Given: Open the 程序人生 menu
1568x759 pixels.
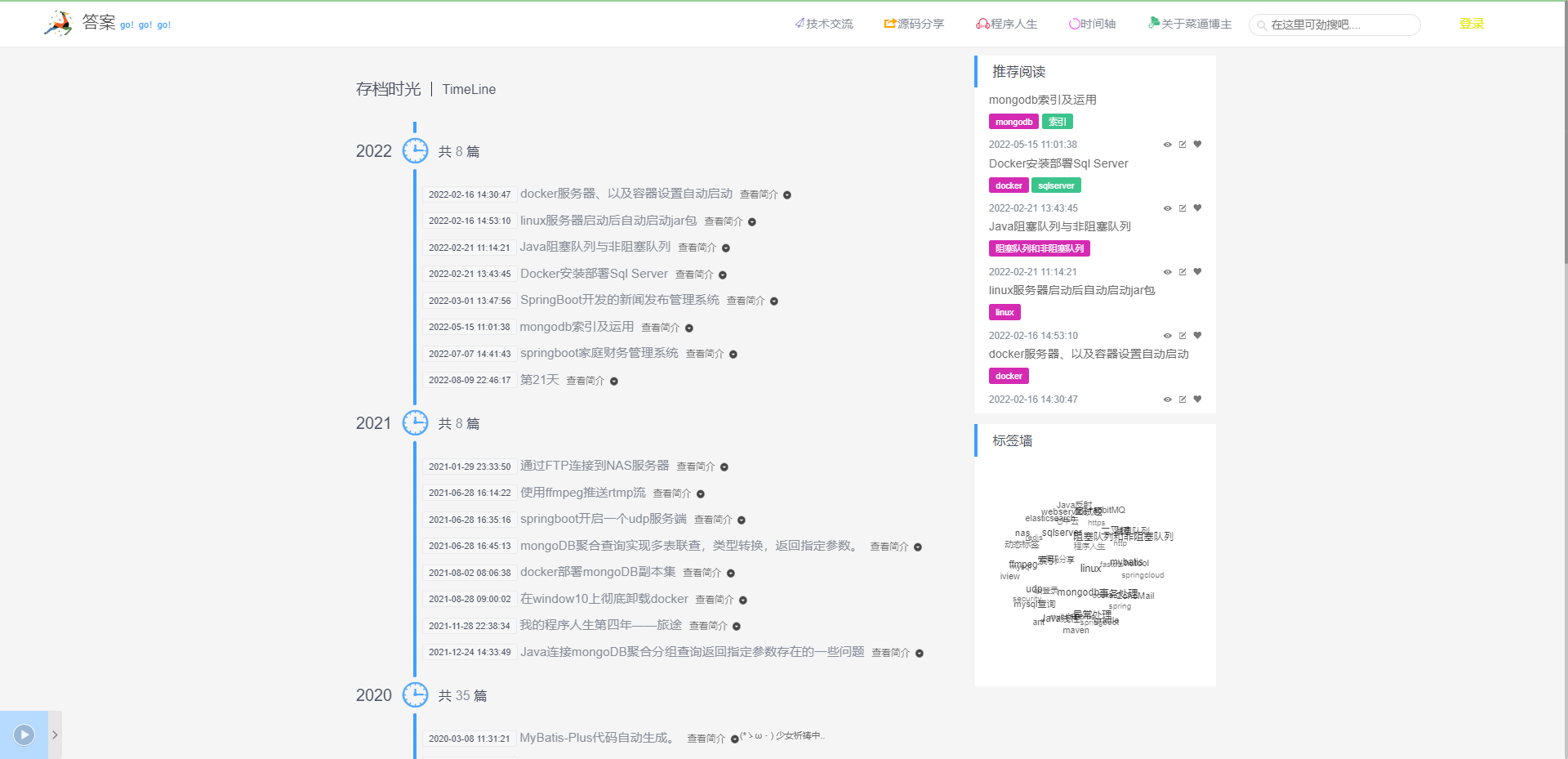Looking at the screenshot, I should [x=1007, y=24].
